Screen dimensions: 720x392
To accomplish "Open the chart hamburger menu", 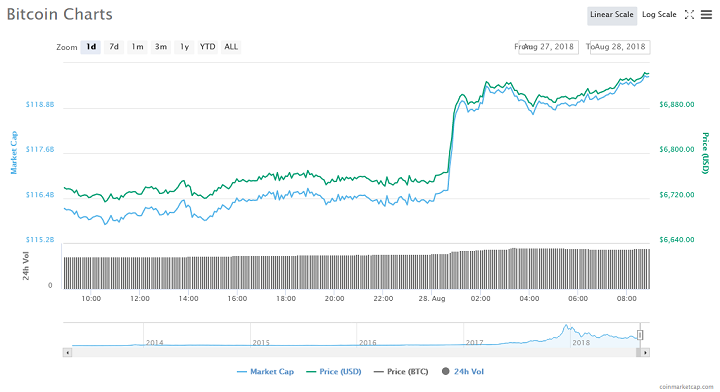I will [706, 15].
